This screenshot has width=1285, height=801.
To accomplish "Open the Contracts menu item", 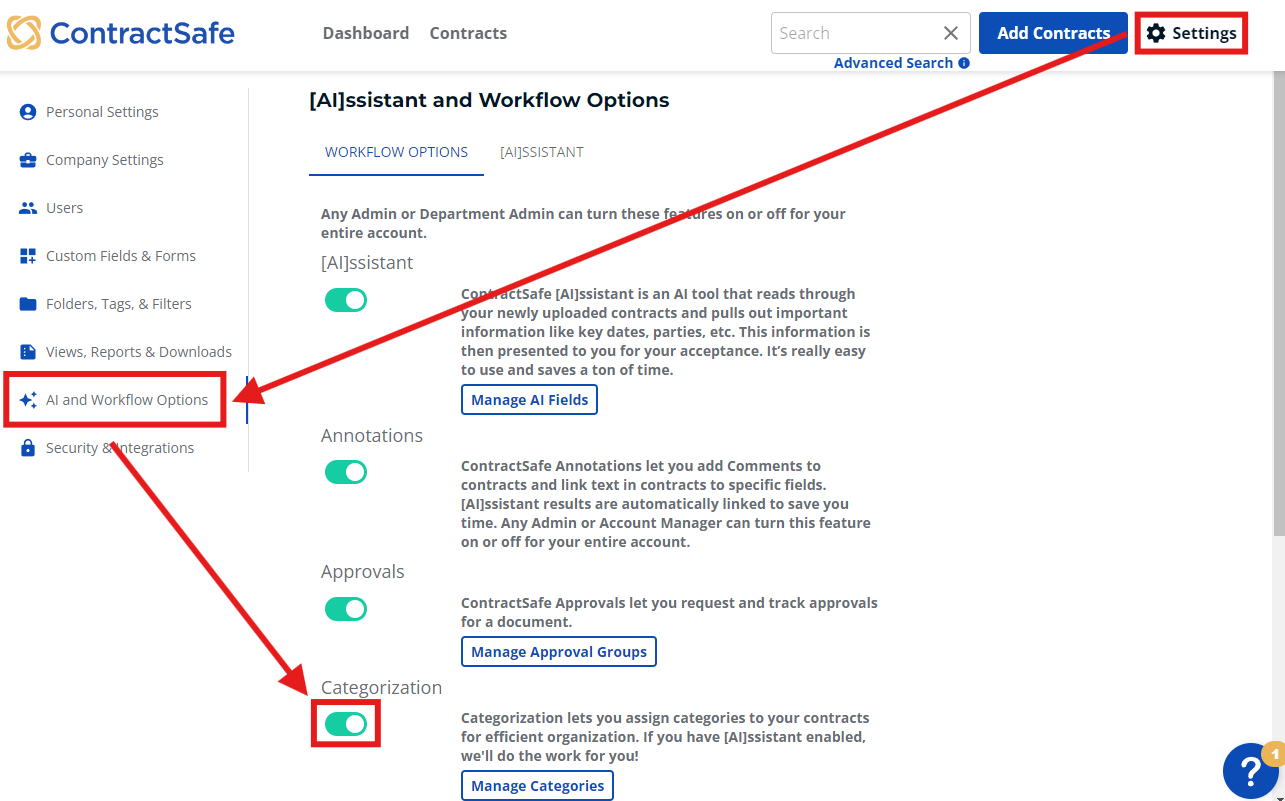I will pos(467,32).
